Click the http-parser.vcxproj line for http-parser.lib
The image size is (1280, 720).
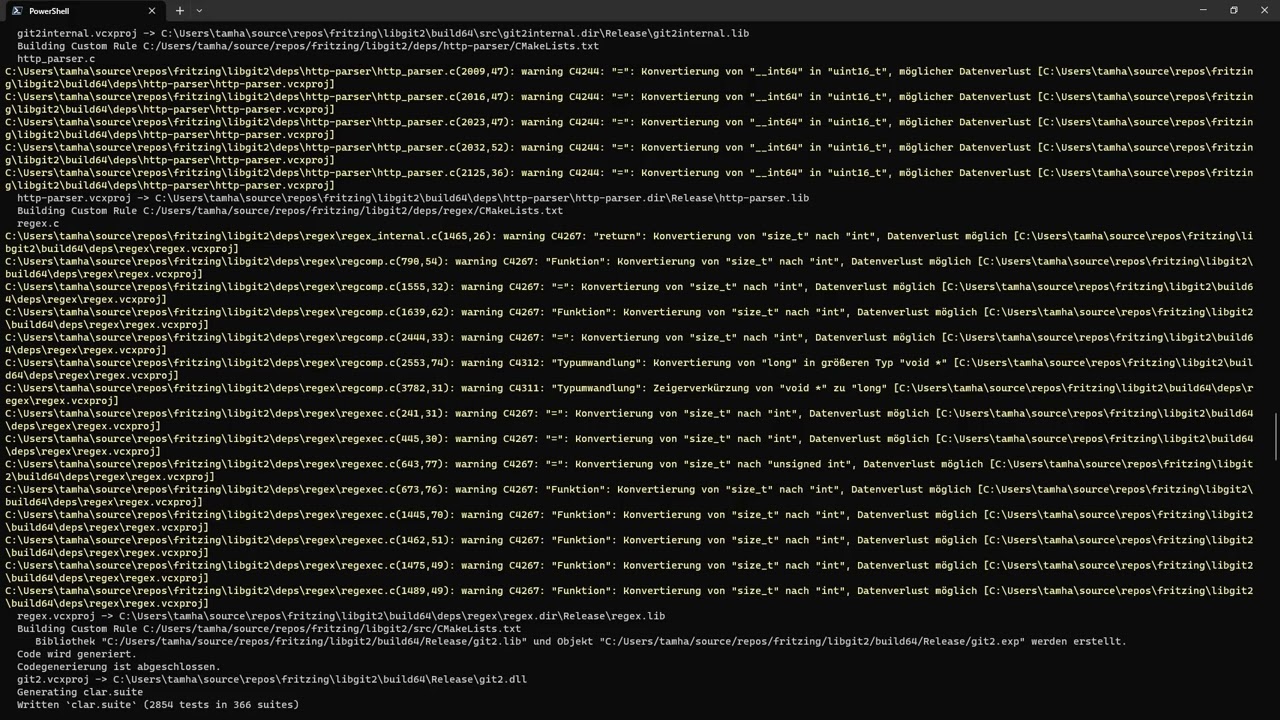coord(413,198)
